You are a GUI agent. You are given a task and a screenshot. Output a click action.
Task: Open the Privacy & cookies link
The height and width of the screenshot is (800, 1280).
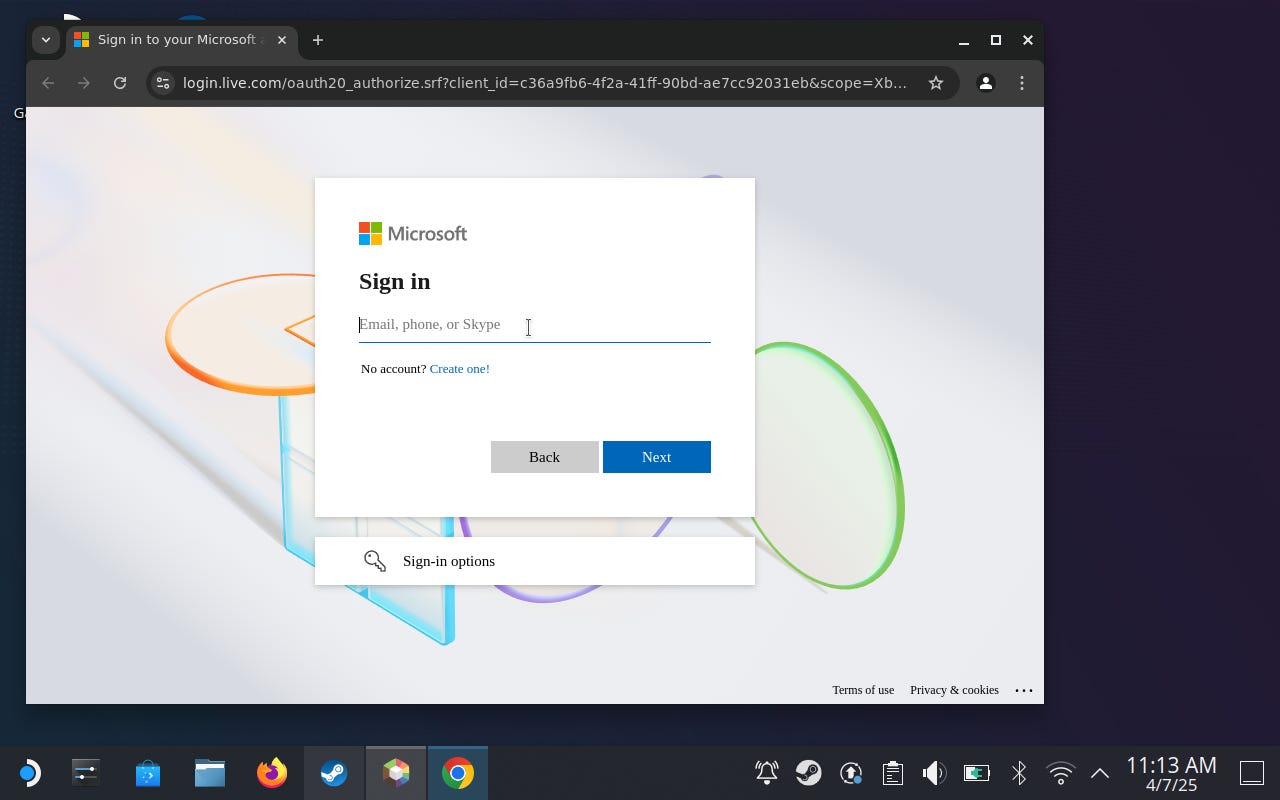pos(954,690)
